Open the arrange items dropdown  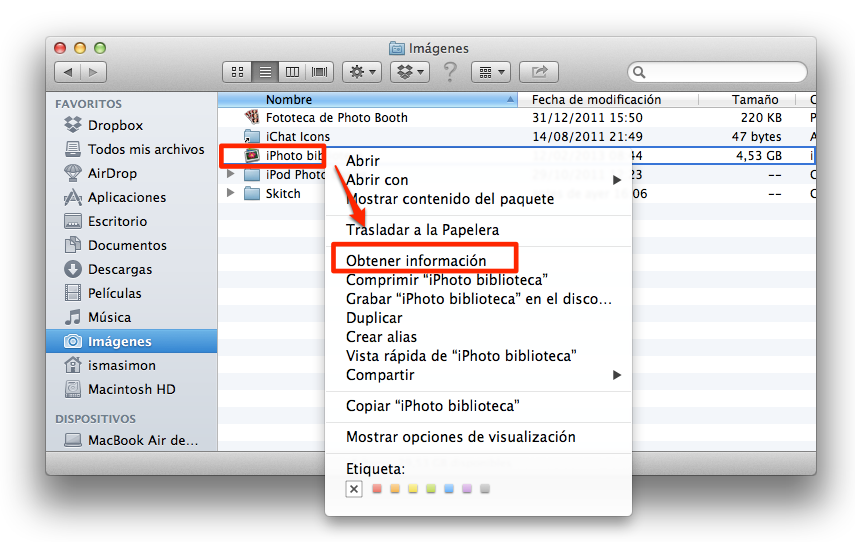coord(491,72)
